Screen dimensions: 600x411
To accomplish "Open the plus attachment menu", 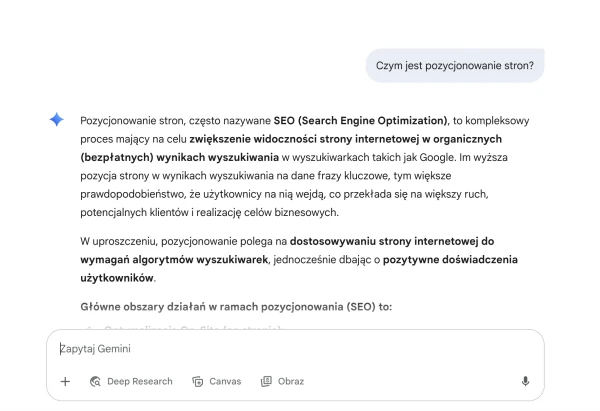I will coord(65,382).
